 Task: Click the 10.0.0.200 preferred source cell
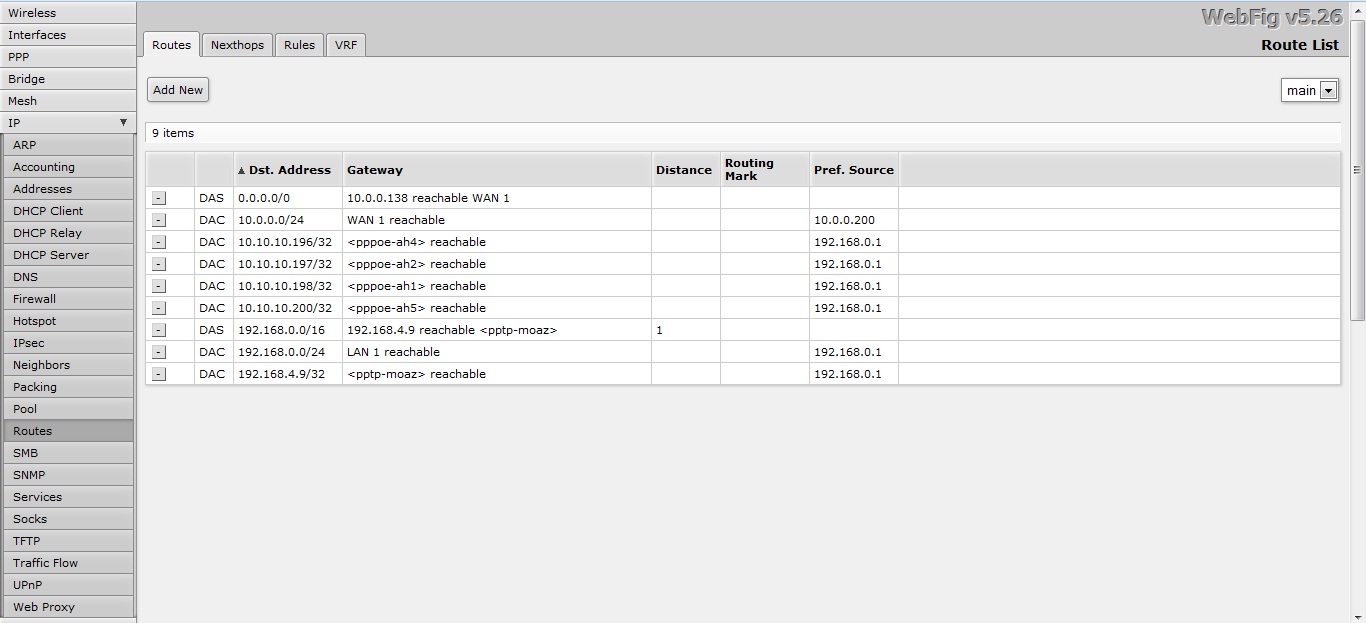854,220
